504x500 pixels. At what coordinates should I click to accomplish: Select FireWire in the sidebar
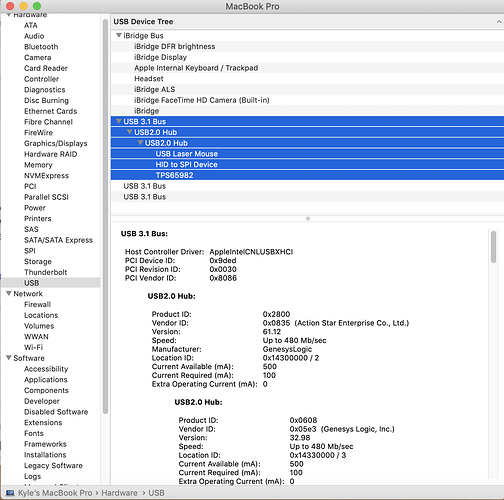coord(38,133)
